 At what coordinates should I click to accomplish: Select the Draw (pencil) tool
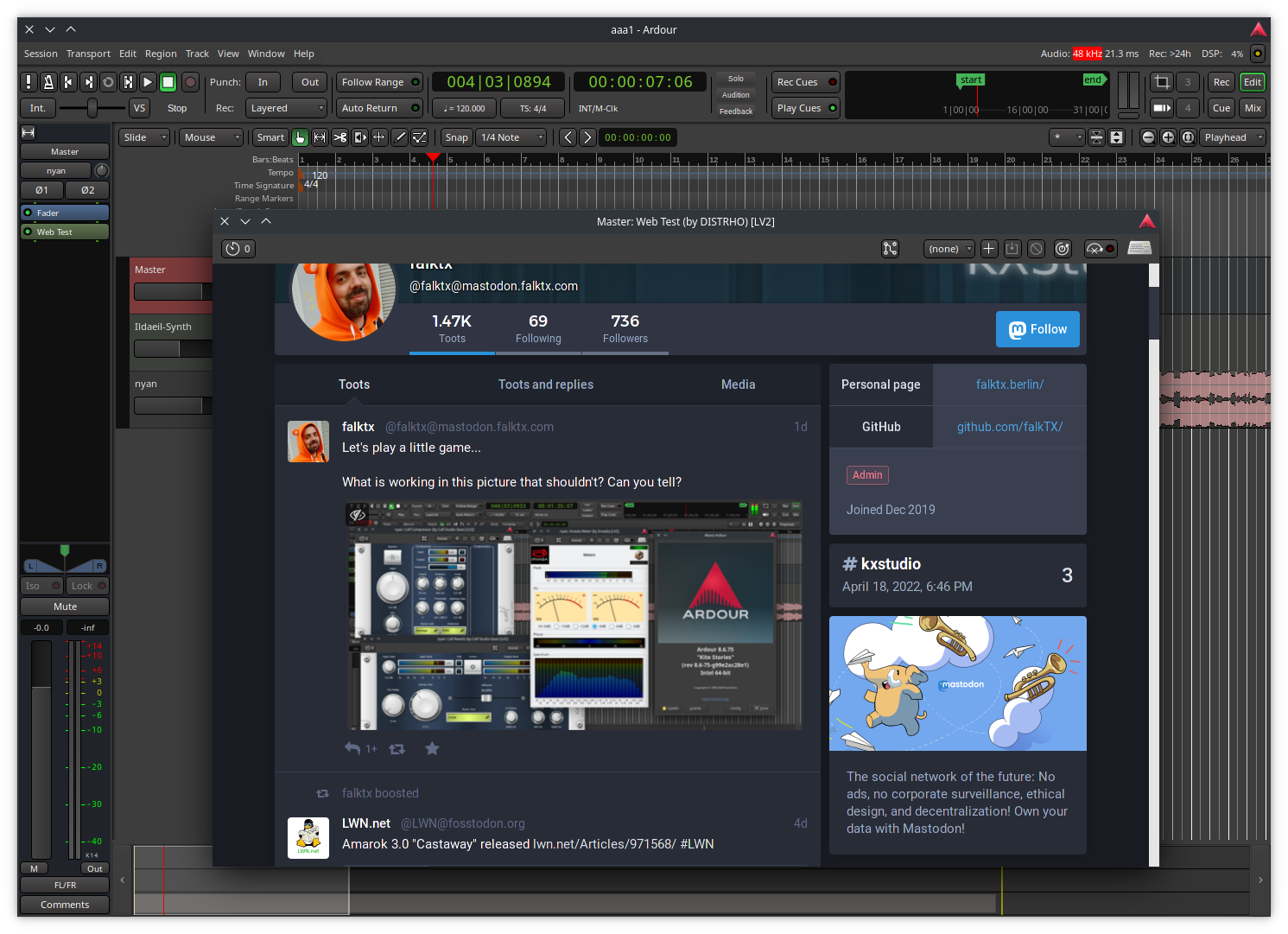[399, 137]
